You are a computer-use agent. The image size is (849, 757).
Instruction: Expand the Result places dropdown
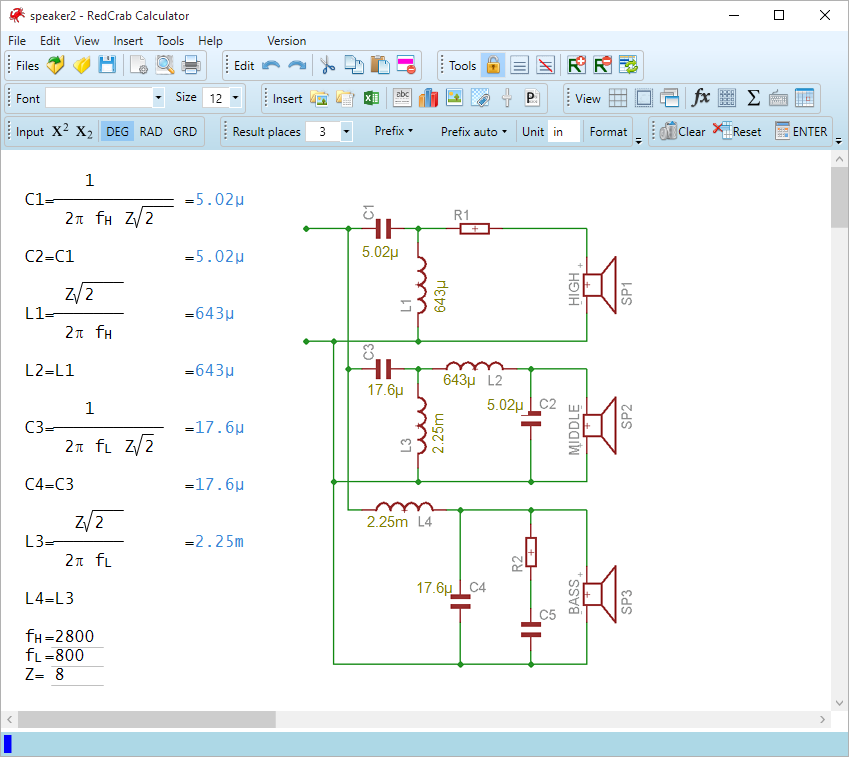(x=346, y=131)
